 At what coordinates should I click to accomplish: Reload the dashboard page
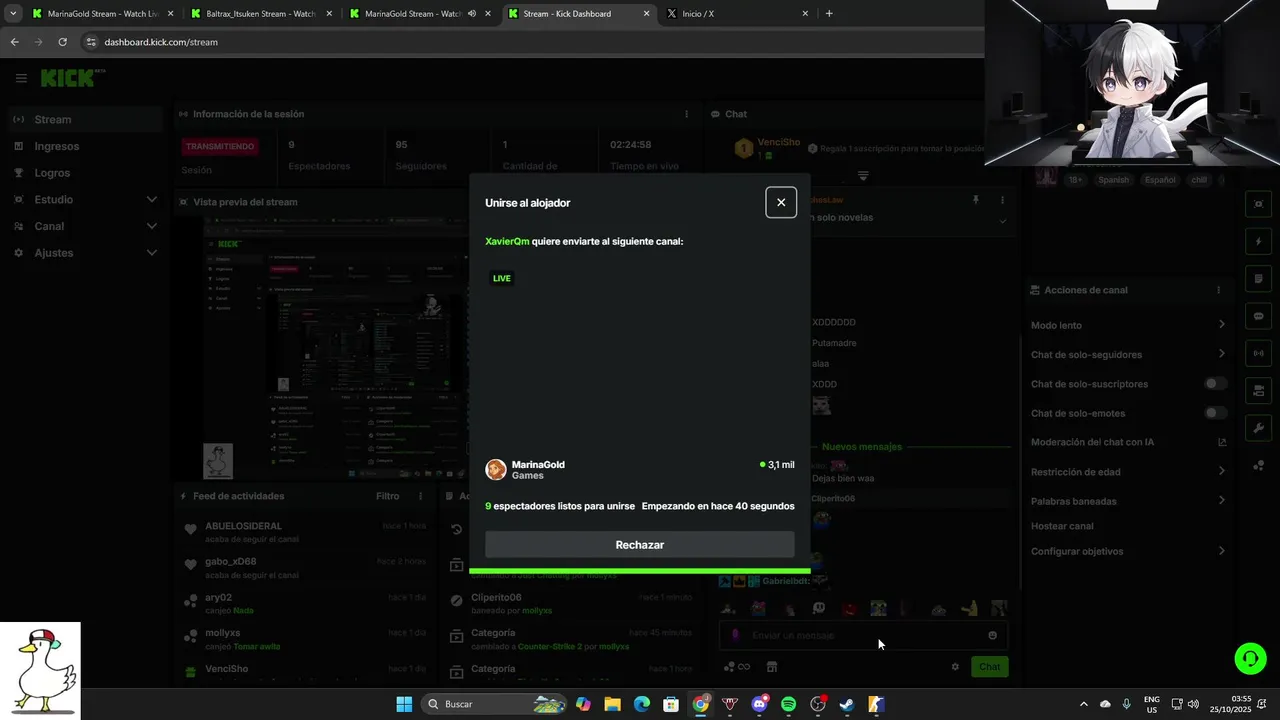click(x=62, y=42)
